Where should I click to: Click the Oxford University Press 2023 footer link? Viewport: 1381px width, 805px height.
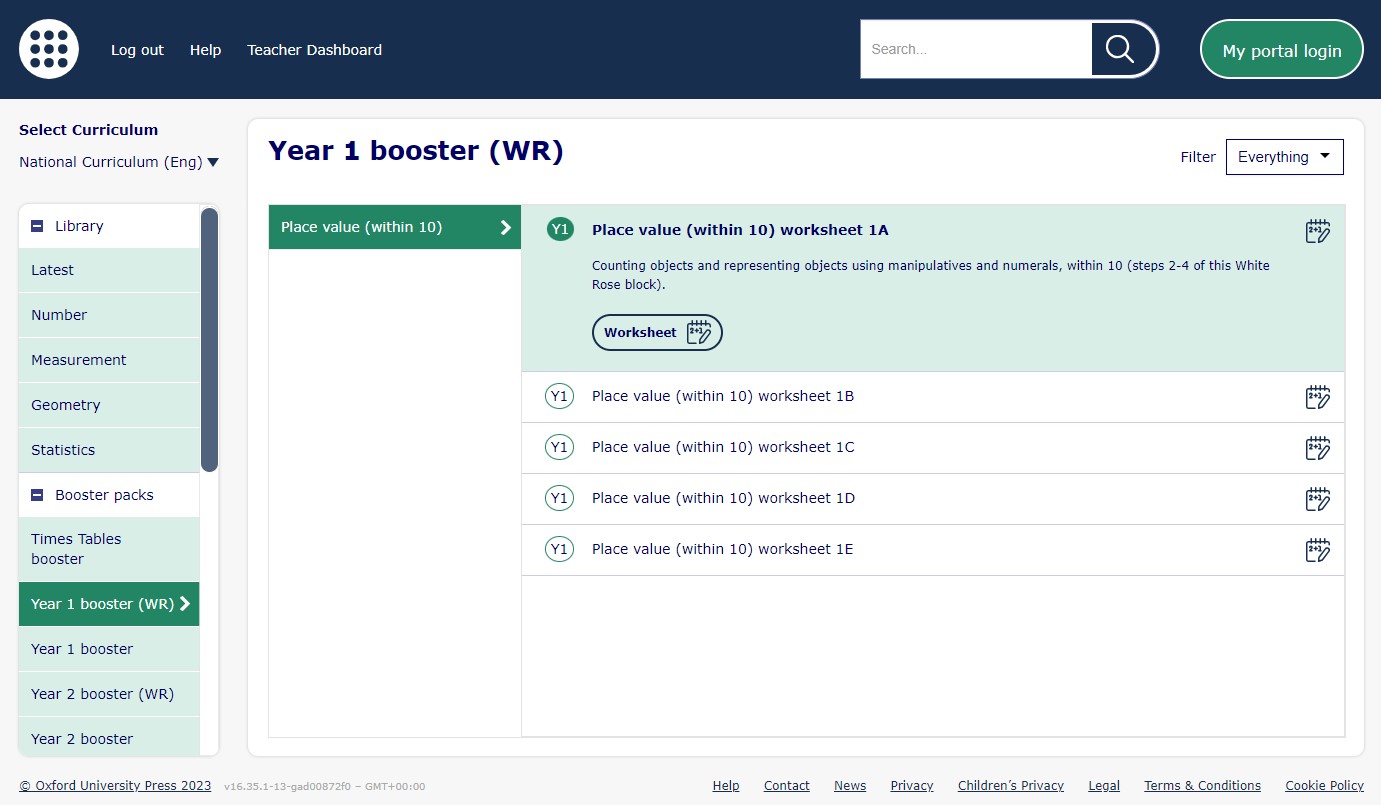tap(115, 786)
